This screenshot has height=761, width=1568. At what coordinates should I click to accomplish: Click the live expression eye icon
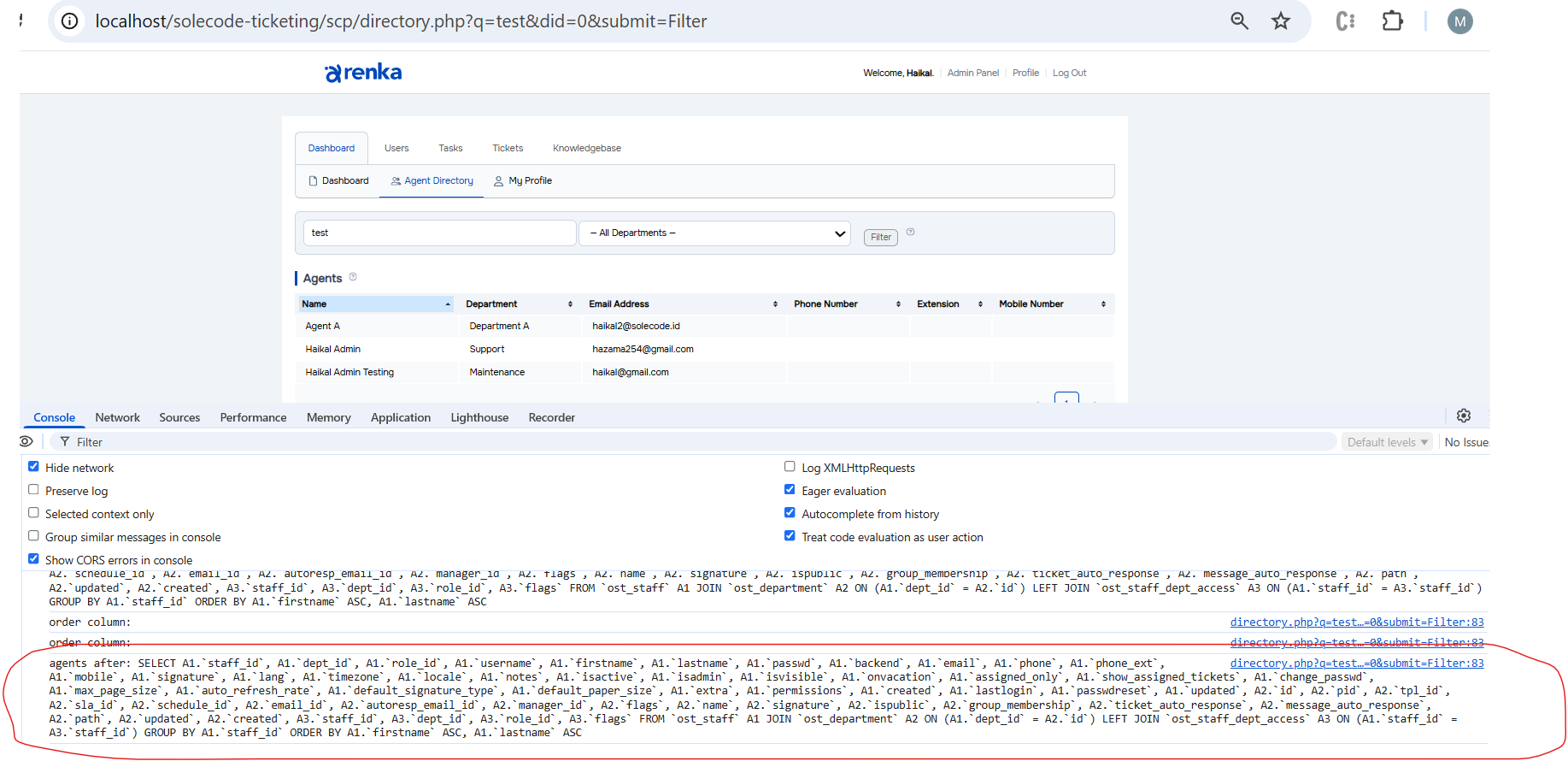[26, 441]
